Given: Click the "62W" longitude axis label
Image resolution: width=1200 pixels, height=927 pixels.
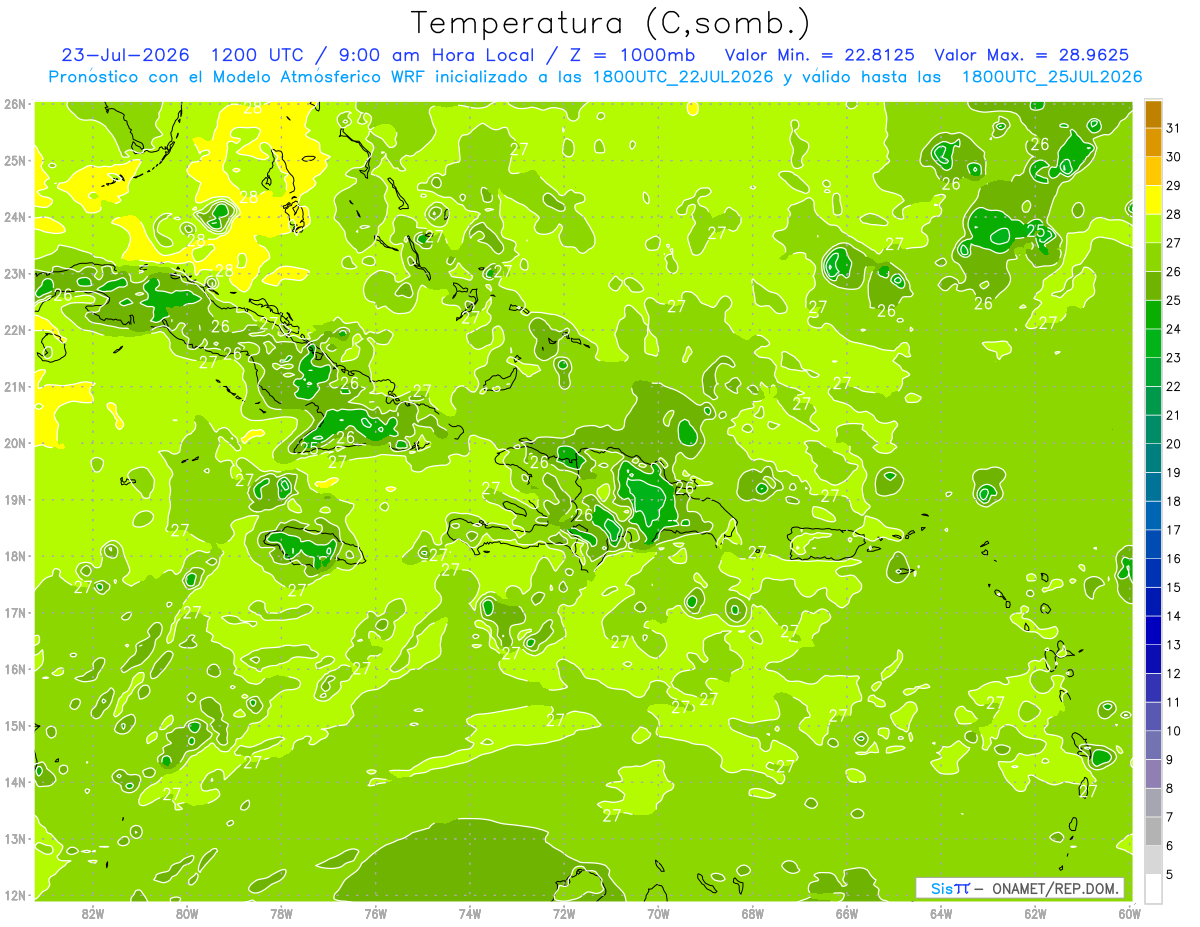Looking at the screenshot, I should tap(1035, 913).
